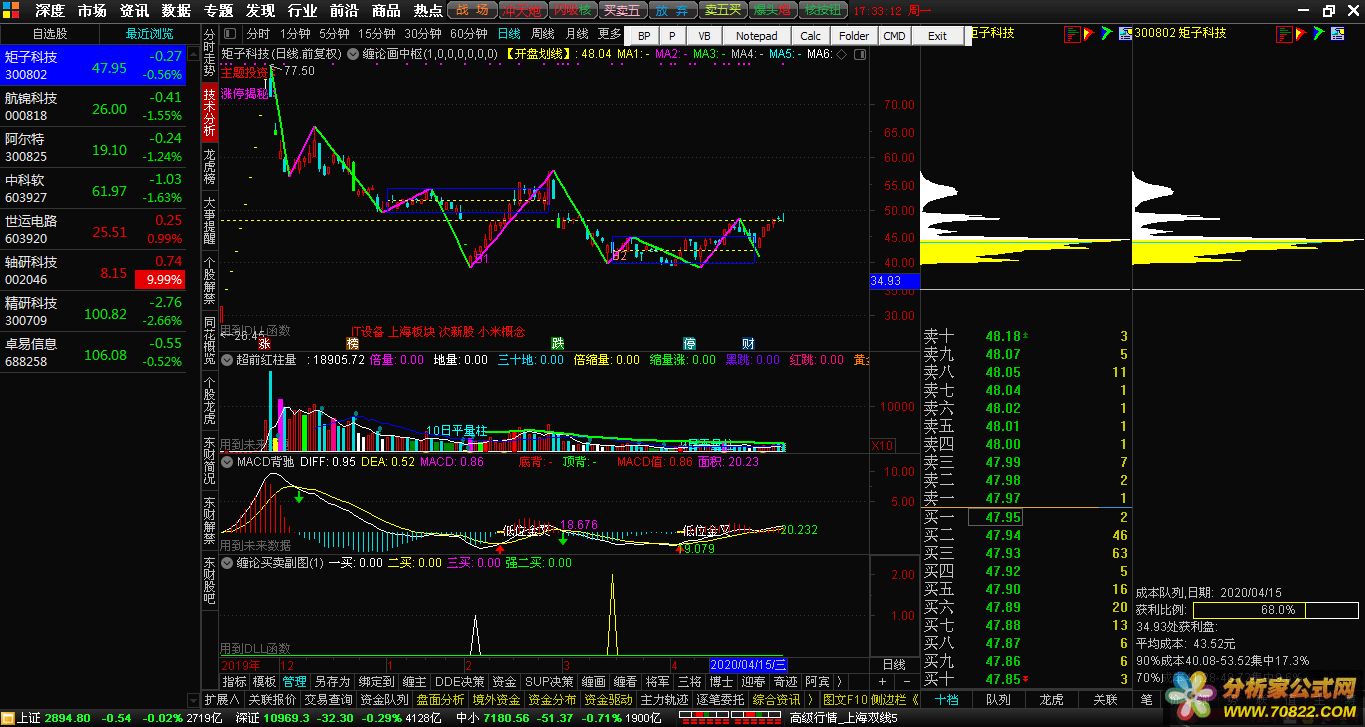Click picture icon left of 300802 矩子科技
The width and height of the screenshot is (1365, 727).
pyautogui.click(x=1125, y=34)
